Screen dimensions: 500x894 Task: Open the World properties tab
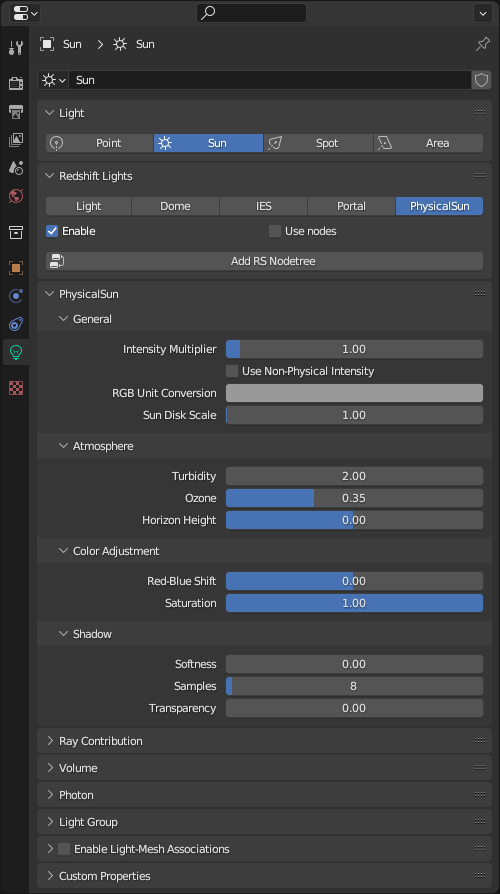click(x=15, y=196)
